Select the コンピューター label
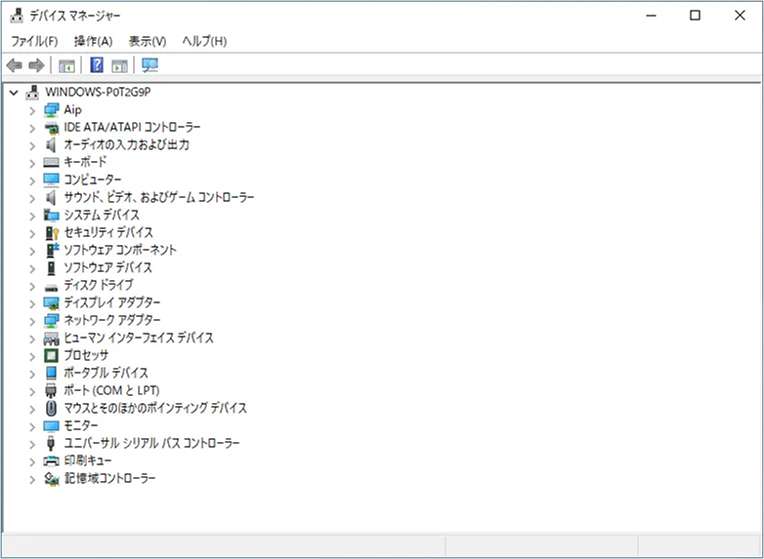This screenshot has width=764, height=559. pyautogui.click(x=93, y=180)
